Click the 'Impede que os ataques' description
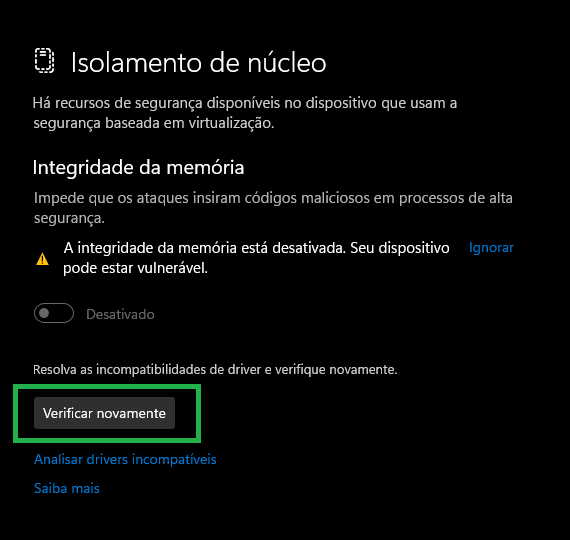The height and width of the screenshot is (540, 570). [x=273, y=198]
